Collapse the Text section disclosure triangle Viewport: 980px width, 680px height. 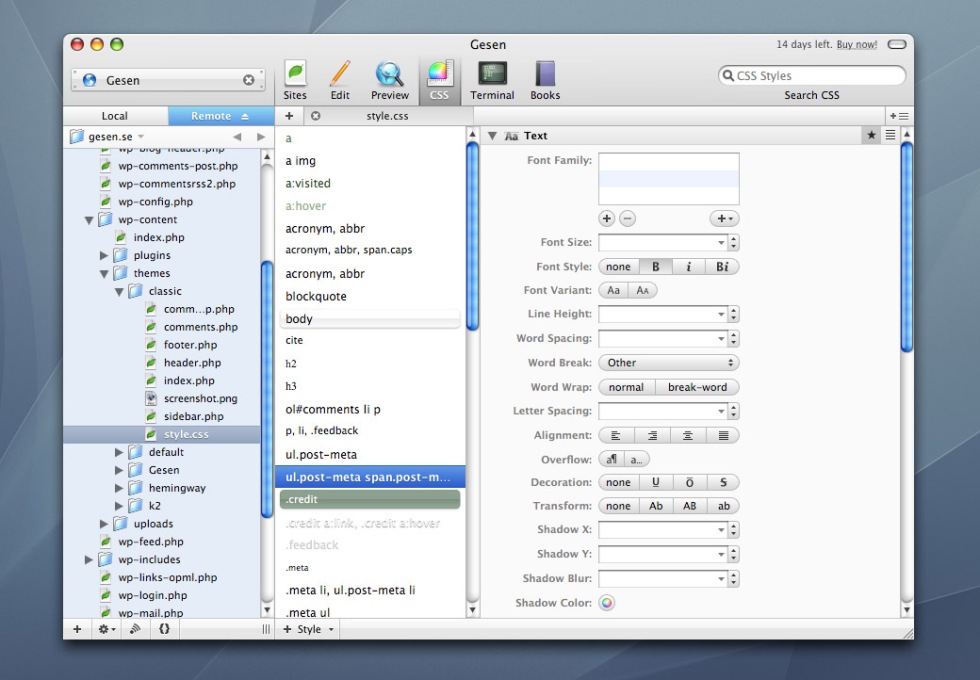[493, 136]
